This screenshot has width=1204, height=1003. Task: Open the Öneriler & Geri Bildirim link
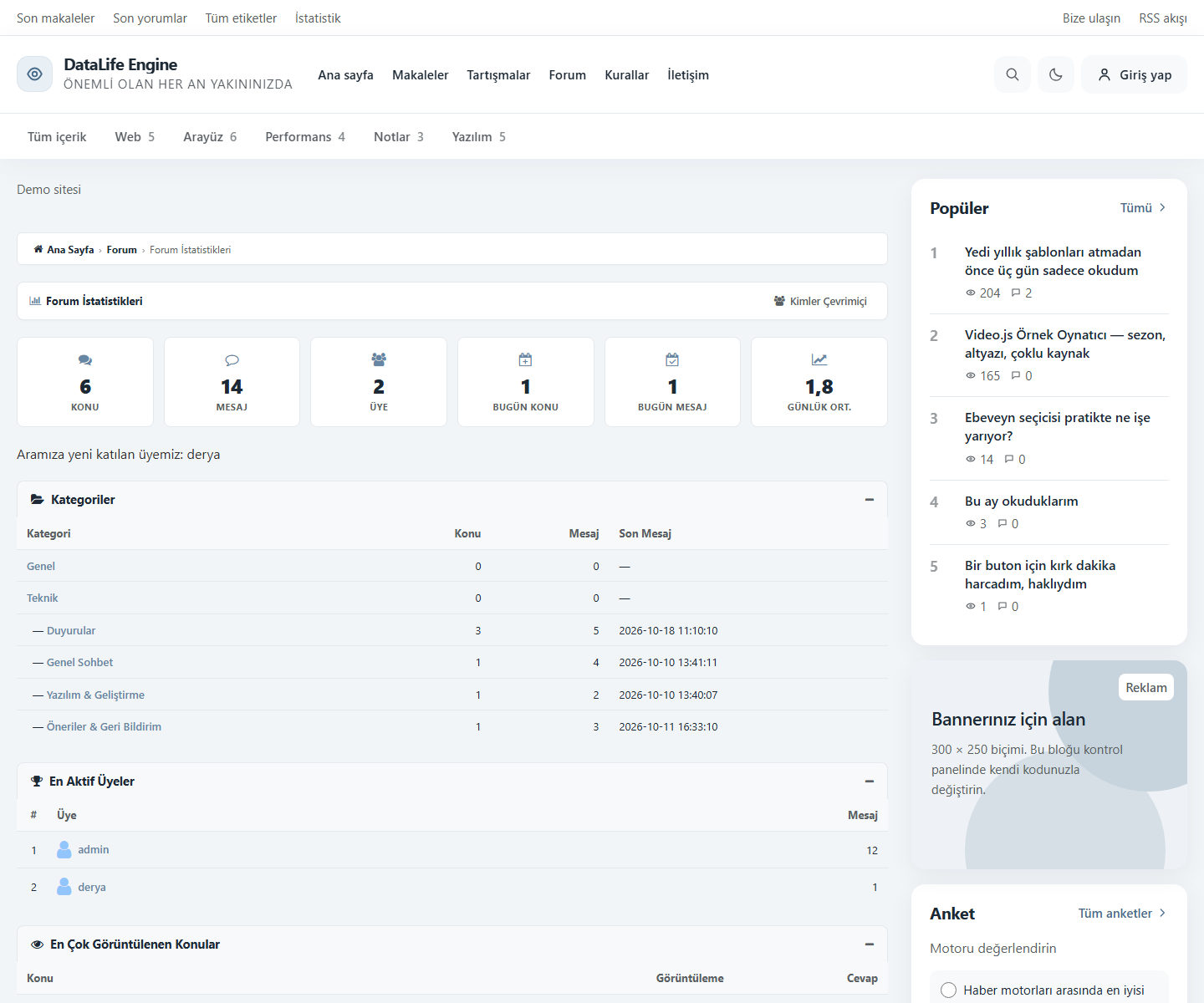104,726
